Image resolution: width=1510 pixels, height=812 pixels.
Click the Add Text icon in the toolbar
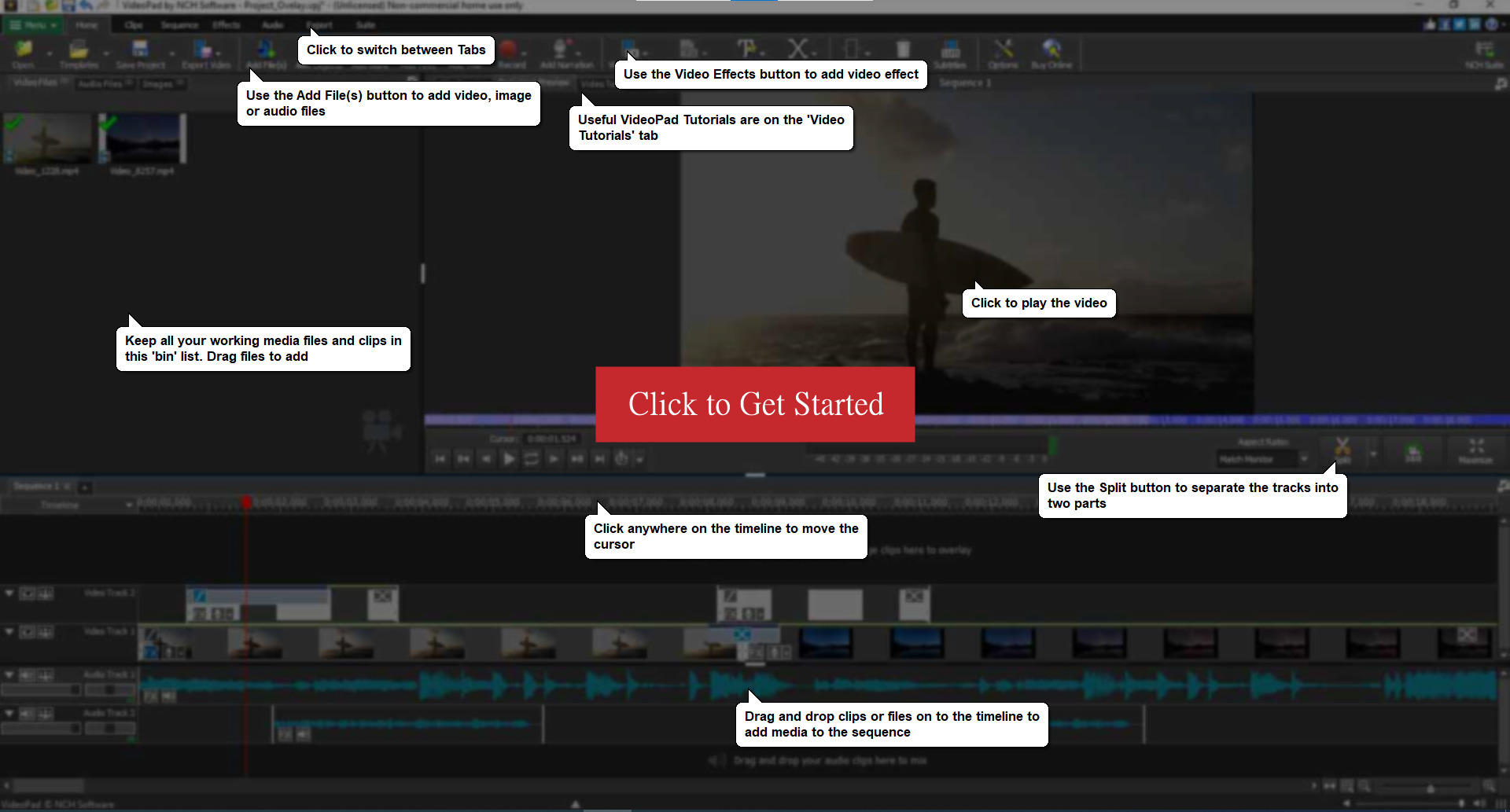[747, 47]
